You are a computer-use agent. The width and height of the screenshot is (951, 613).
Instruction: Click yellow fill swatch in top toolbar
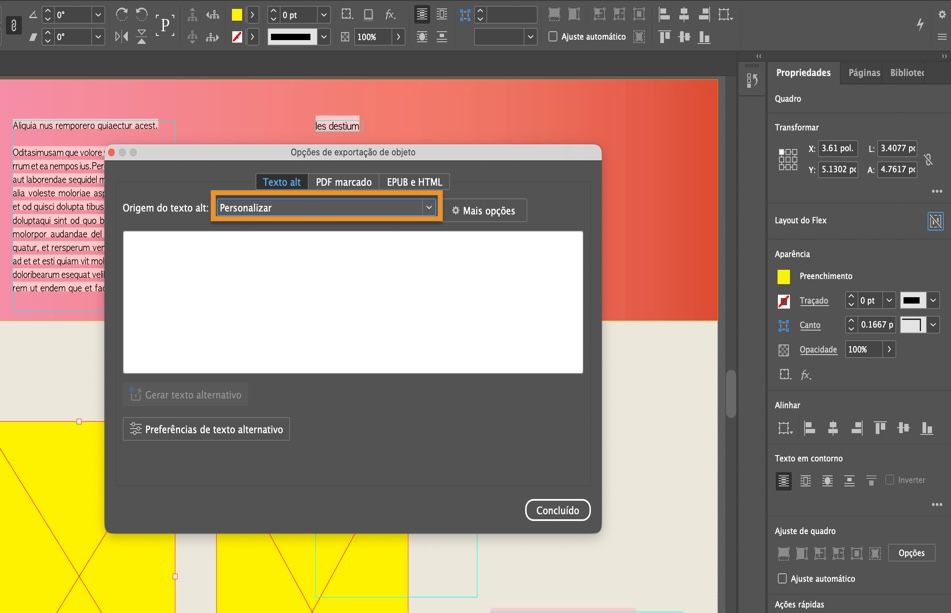pos(237,15)
